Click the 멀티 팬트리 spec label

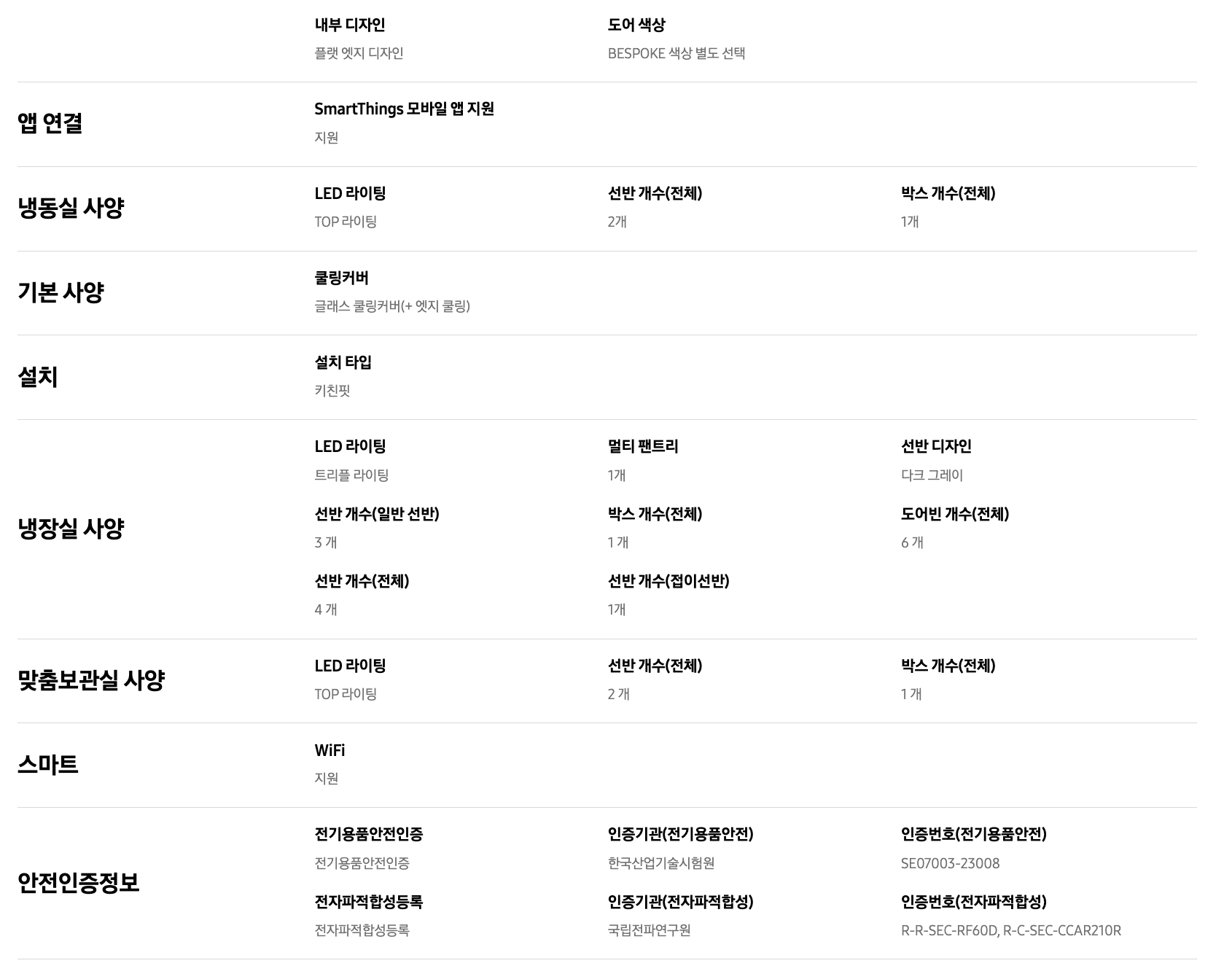tap(642, 446)
